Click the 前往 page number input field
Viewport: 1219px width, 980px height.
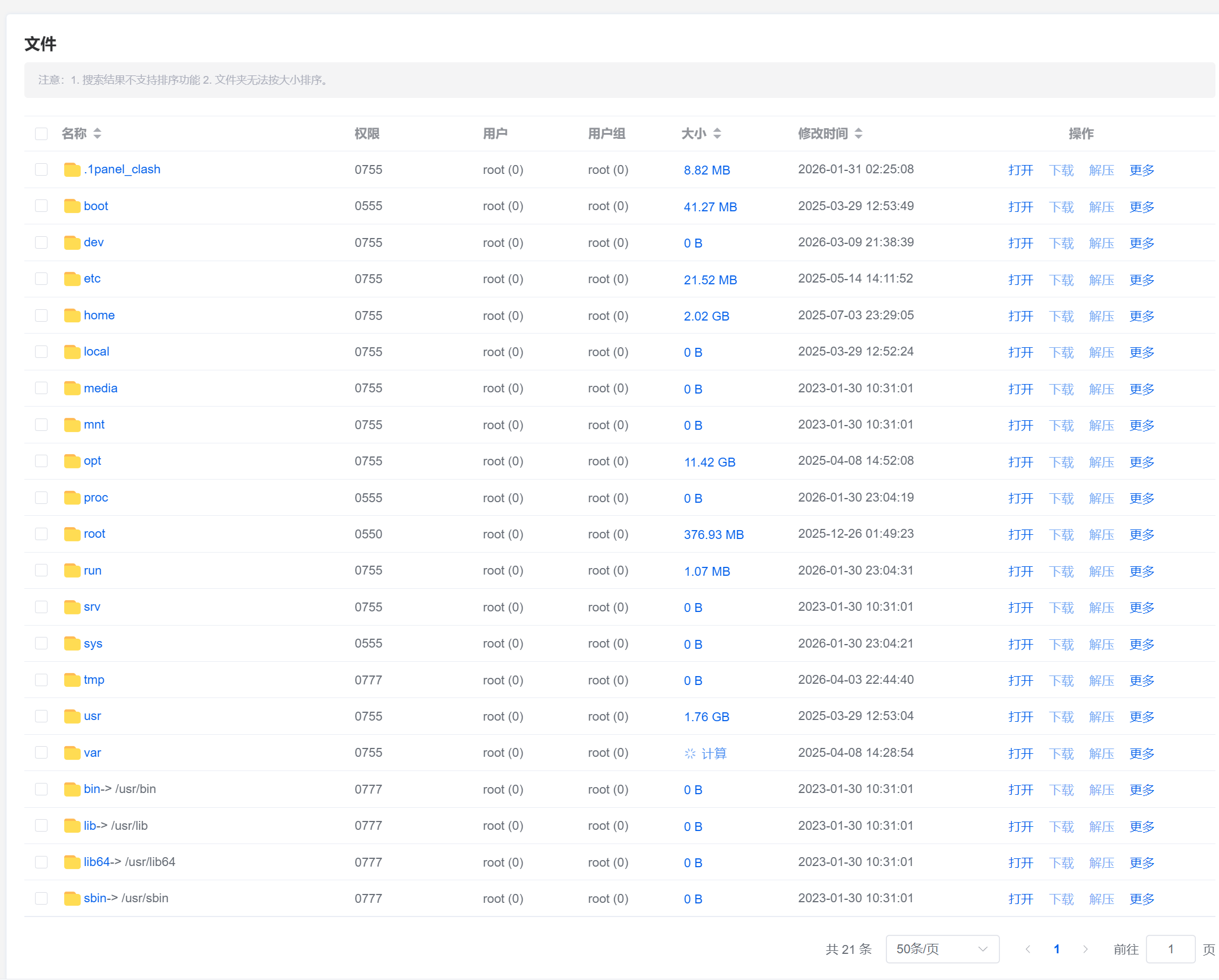coord(1170,949)
